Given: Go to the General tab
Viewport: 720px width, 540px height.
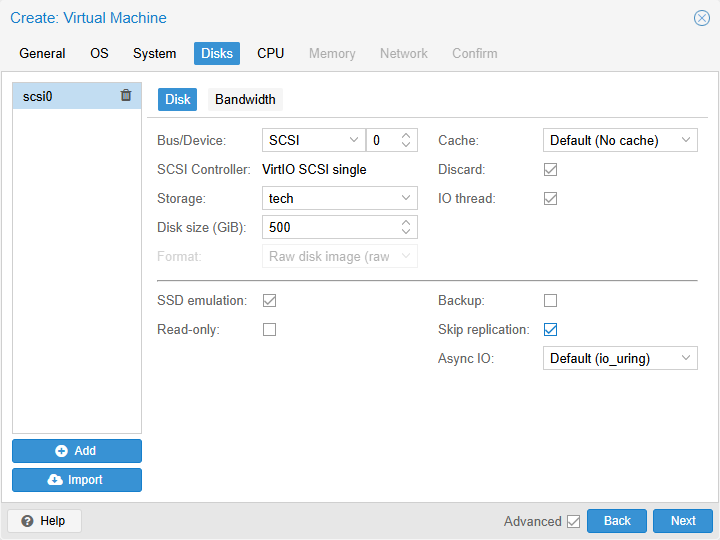Looking at the screenshot, I should pos(42,53).
